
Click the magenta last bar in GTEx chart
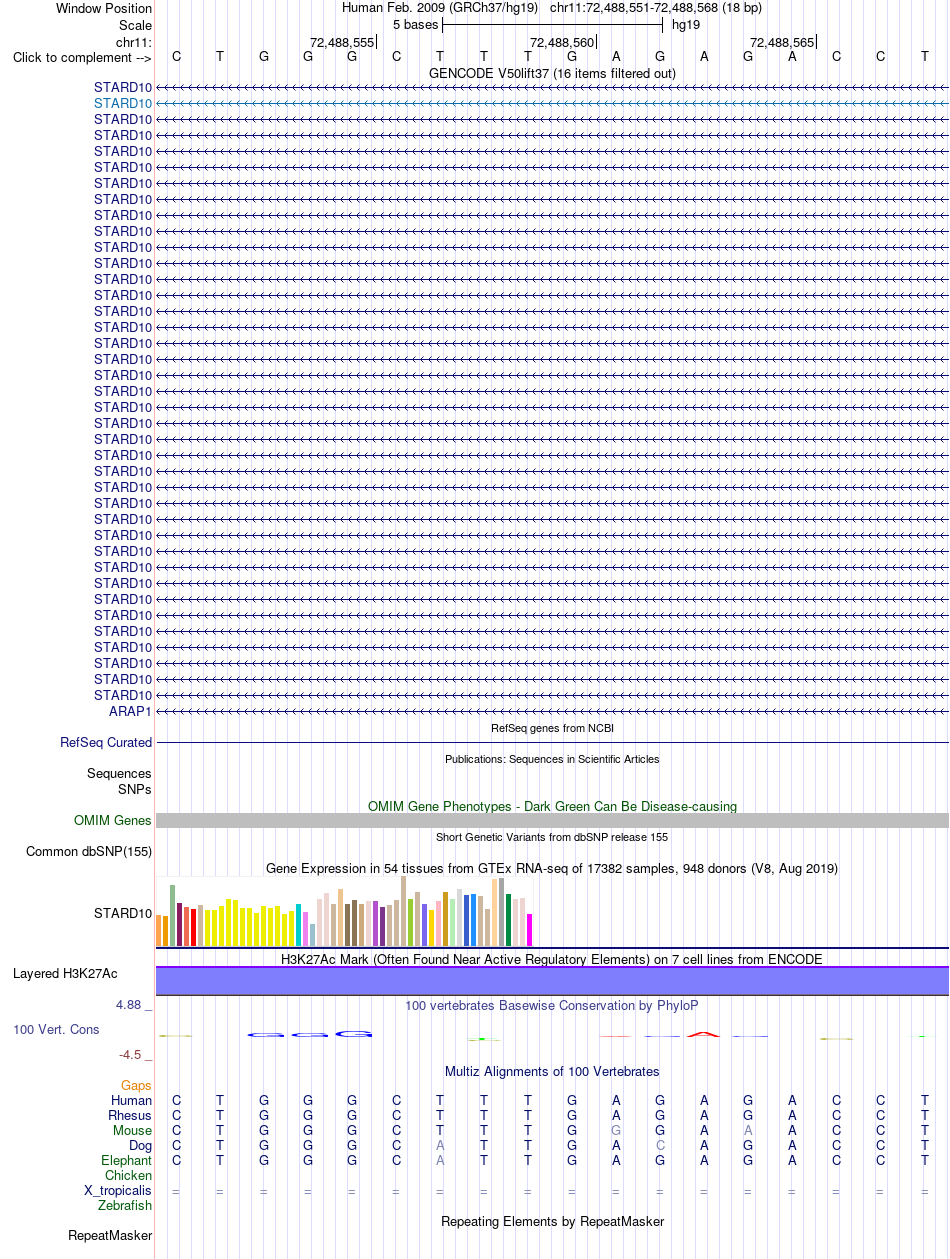pyautogui.click(x=530, y=930)
